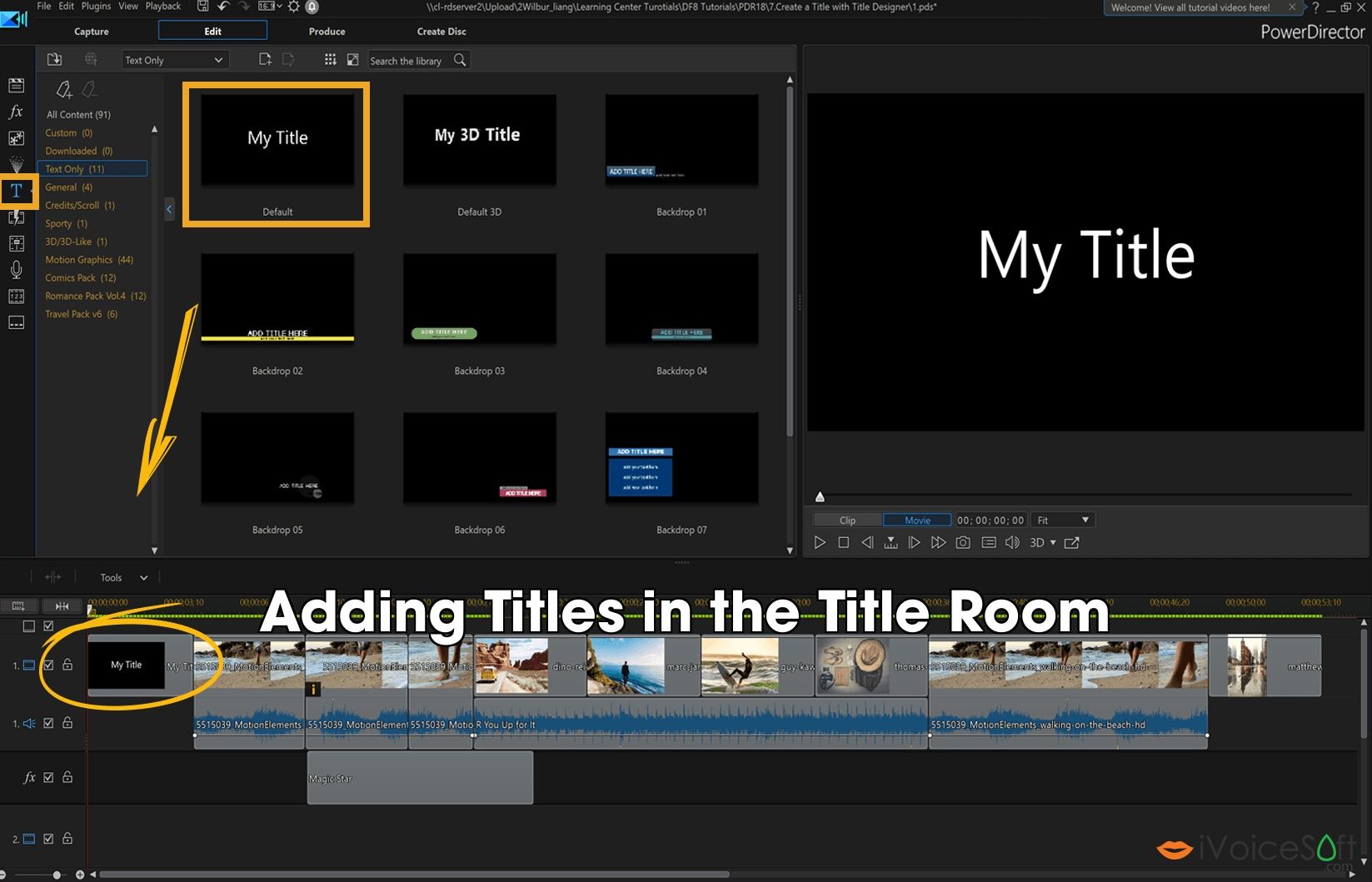Switch to the Produce tab
This screenshot has width=1372, height=882.
(327, 31)
